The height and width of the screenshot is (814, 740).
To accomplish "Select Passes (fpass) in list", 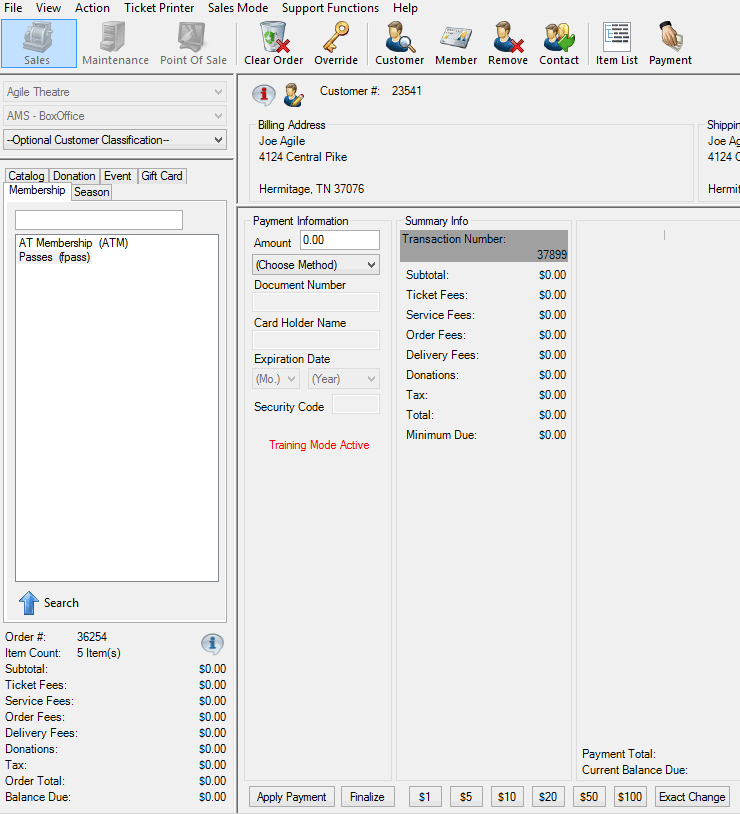I will click(x=55, y=257).
